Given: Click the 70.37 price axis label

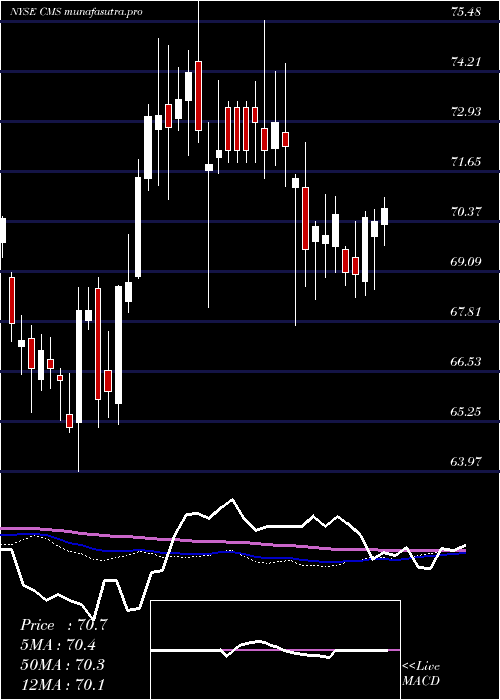Looking at the screenshot, I should (x=466, y=212).
